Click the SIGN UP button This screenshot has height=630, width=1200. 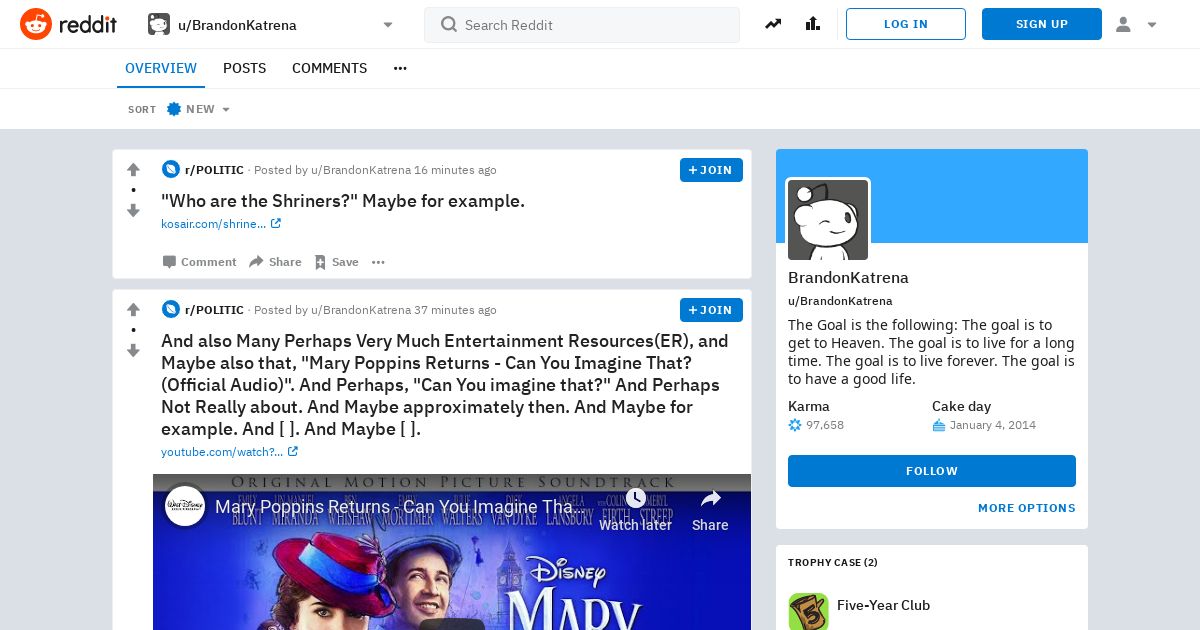[x=1042, y=24]
